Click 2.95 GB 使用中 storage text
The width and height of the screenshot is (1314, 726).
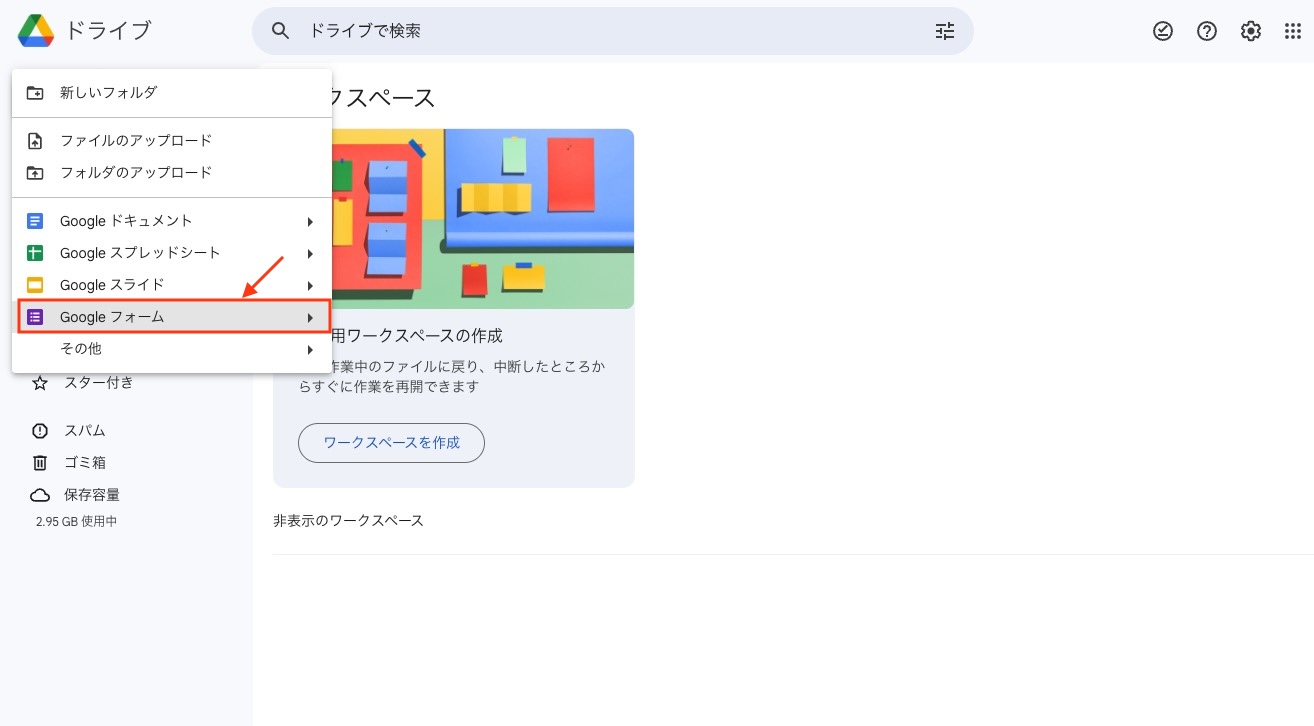[76, 522]
